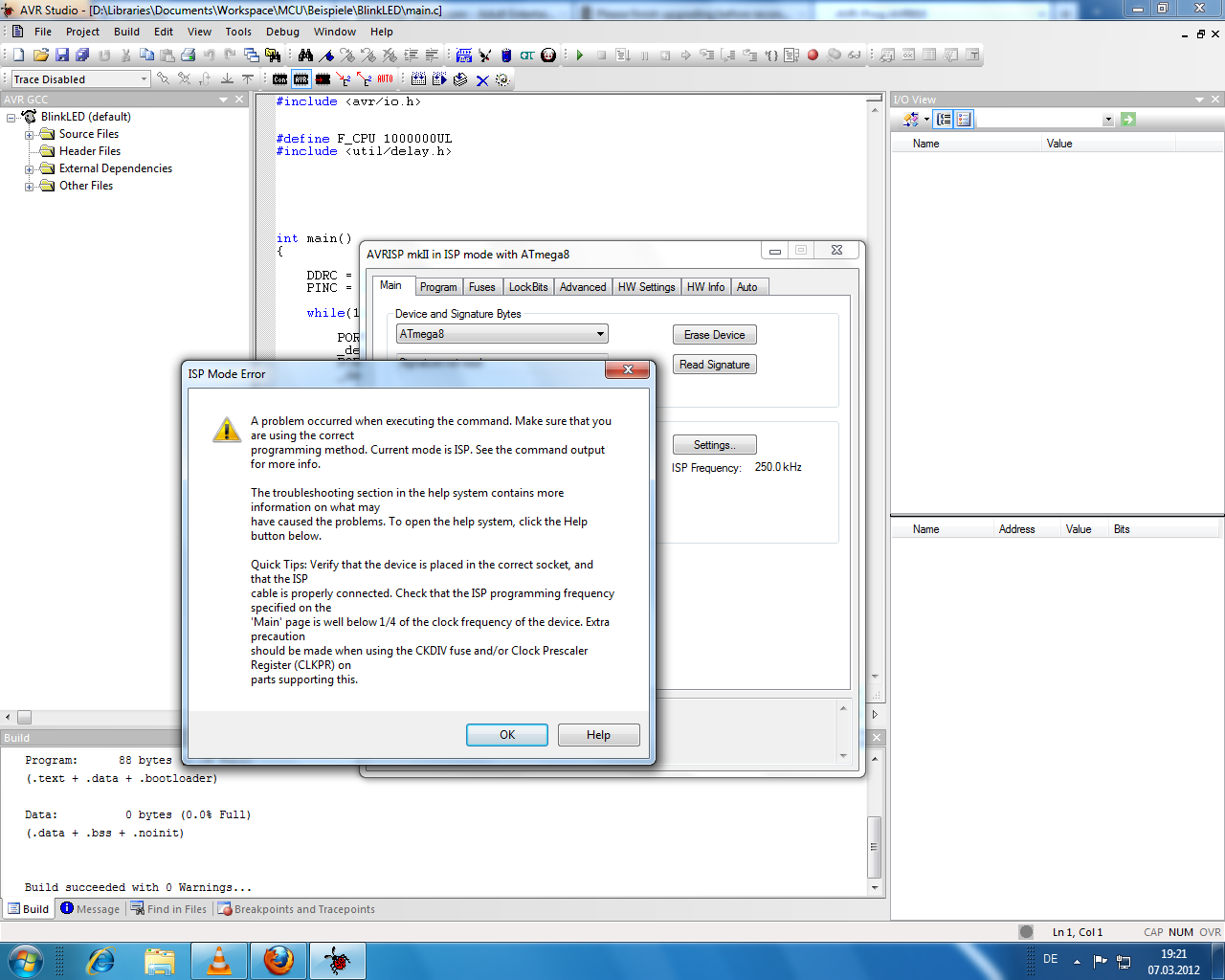
Task: Click the Firefox icon in the taskbar
Action: pyautogui.click(x=278, y=960)
